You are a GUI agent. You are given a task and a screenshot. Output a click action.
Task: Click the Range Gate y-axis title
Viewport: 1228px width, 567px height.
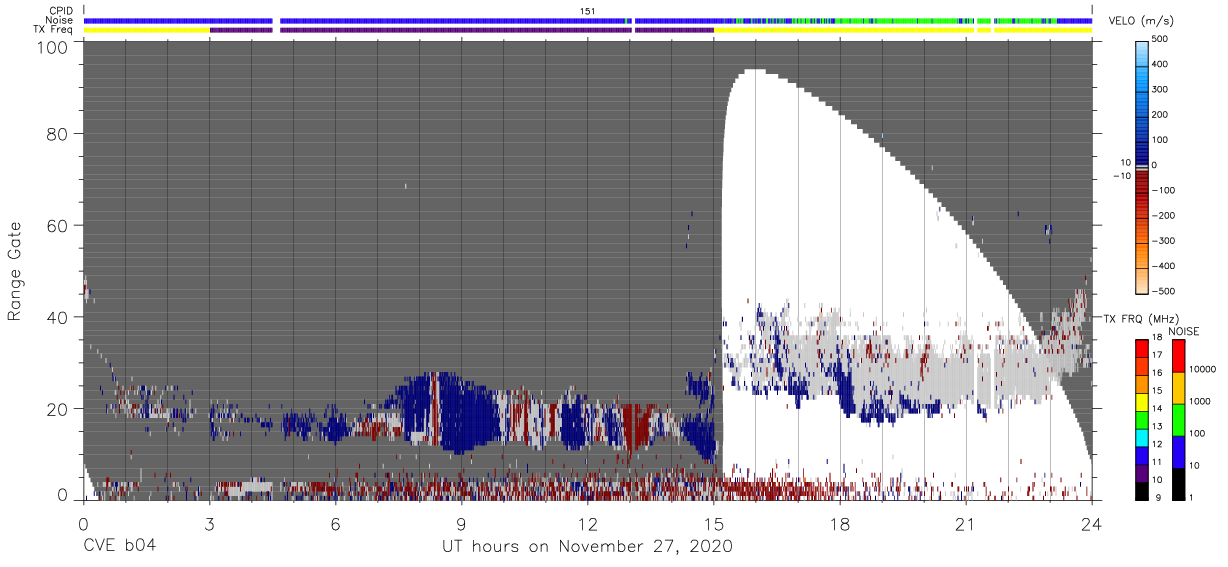pyautogui.click(x=15, y=272)
